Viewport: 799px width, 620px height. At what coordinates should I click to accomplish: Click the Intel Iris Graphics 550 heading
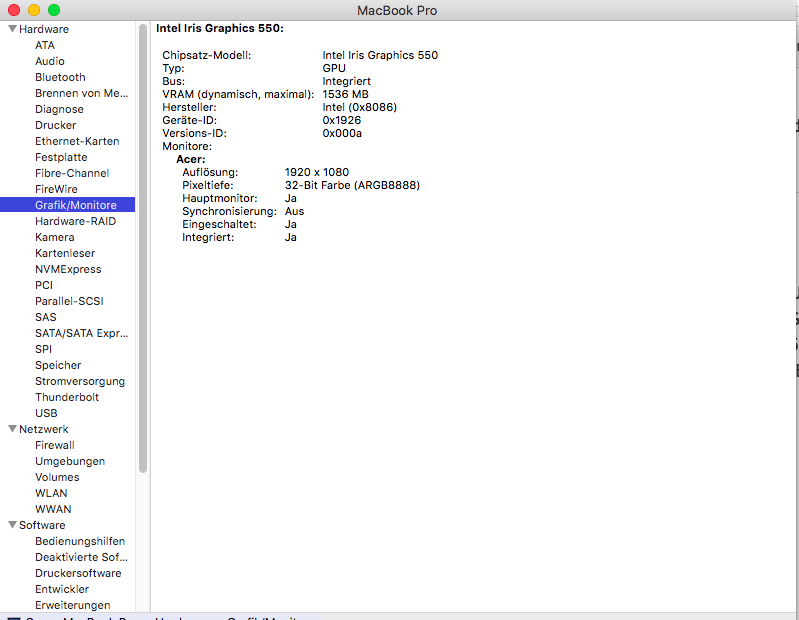coord(220,29)
